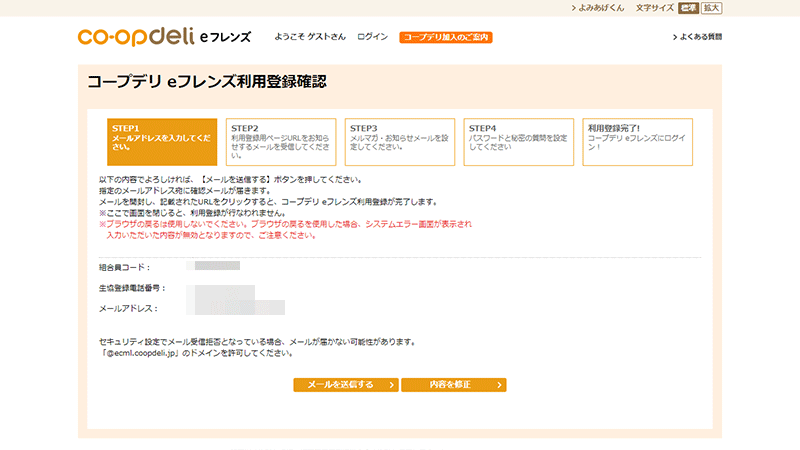Click the ようこそ ゲストさん text
This screenshot has height=450, width=800.
[x=310, y=37]
